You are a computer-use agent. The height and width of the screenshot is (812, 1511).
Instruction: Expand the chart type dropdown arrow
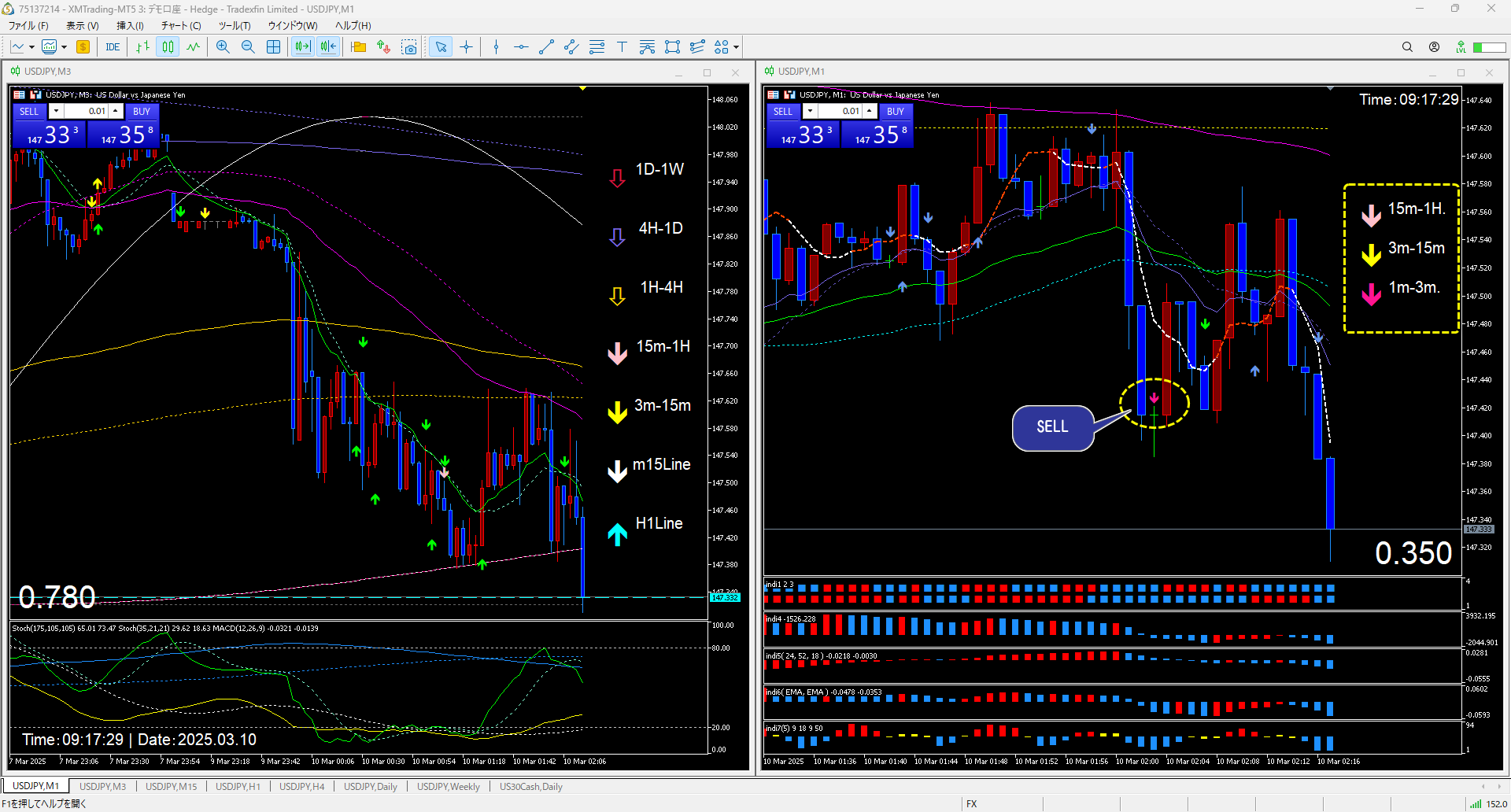[x=31, y=47]
